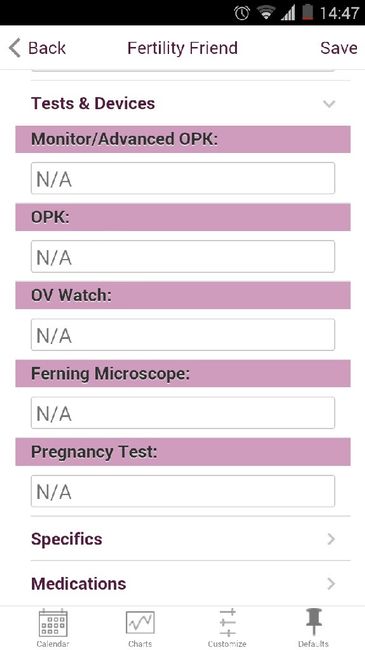This screenshot has height=650, width=365.
Task: Open the OPK N/A selector
Action: pos(183,257)
